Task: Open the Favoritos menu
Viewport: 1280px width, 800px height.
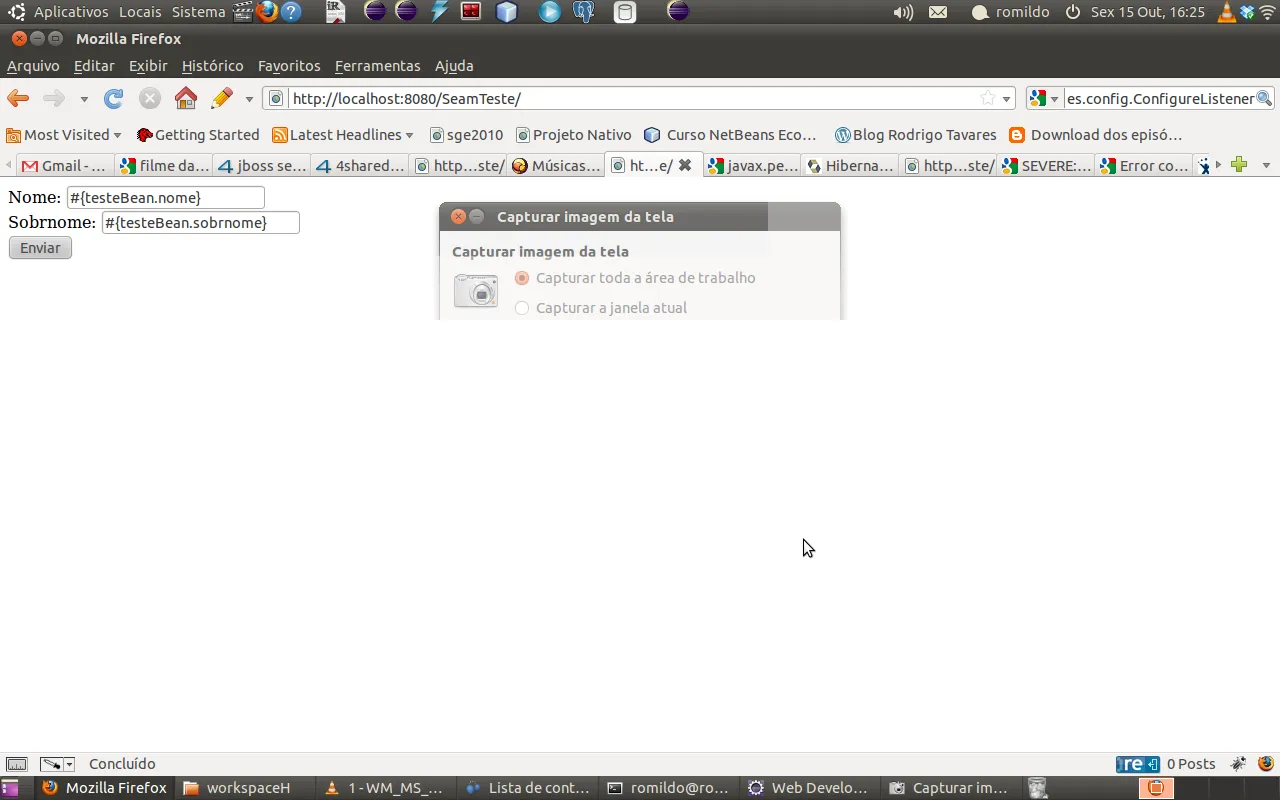Action: pos(289,66)
